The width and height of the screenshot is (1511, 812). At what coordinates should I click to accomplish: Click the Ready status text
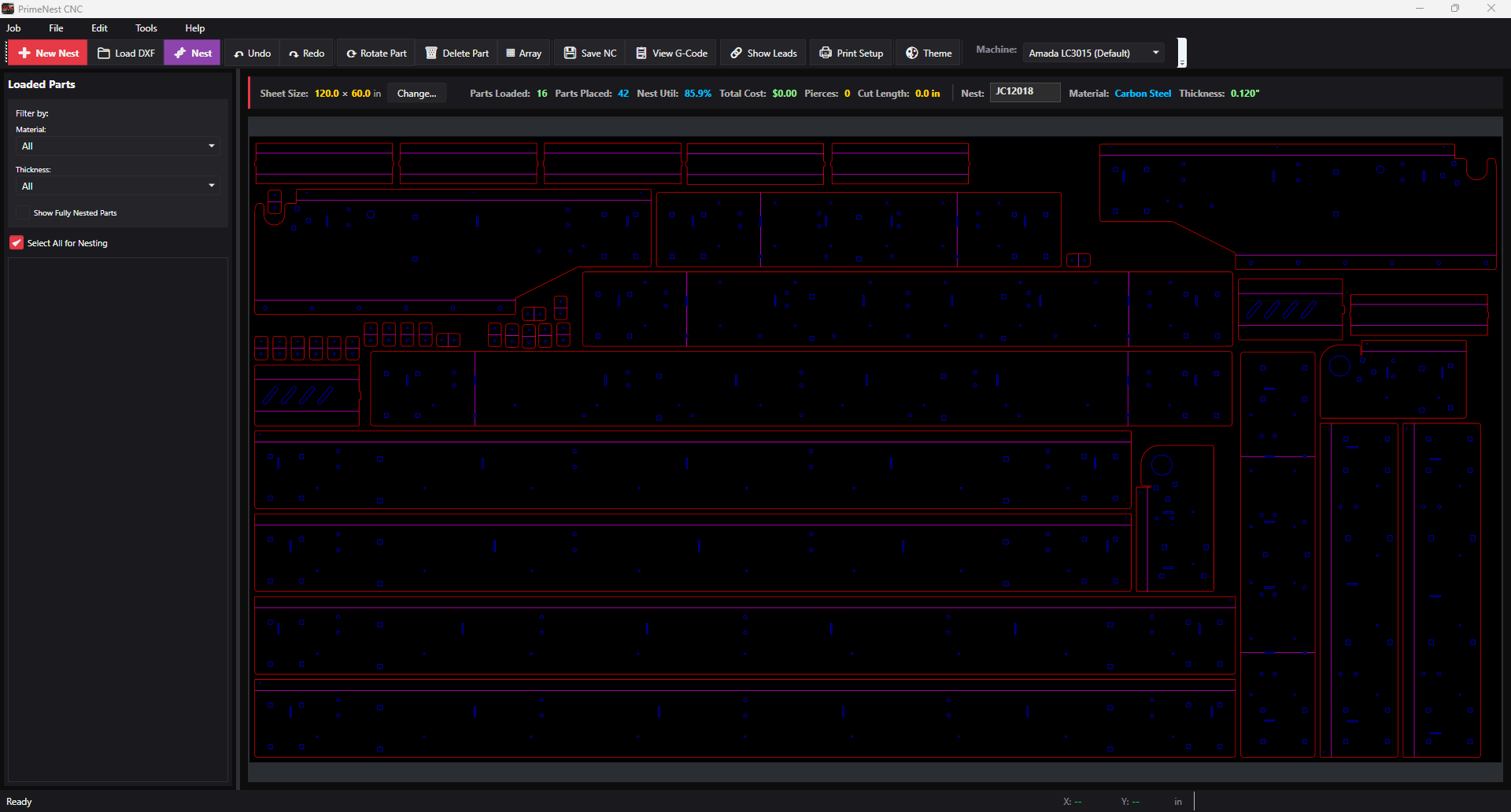19,802
